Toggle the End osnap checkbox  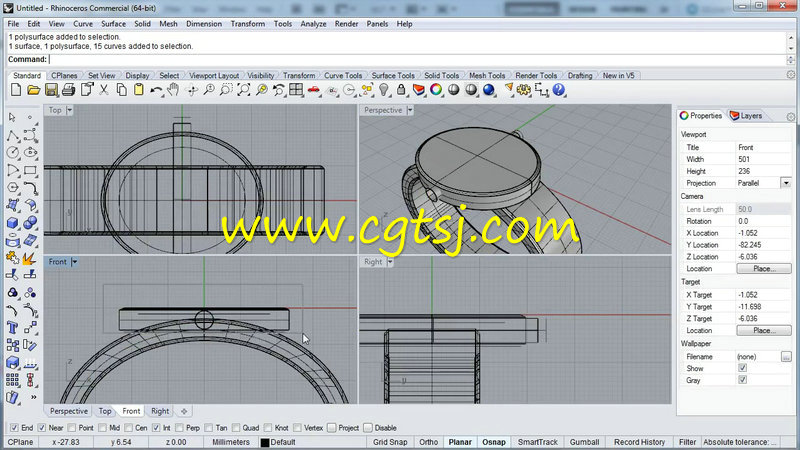click(14, 428)
